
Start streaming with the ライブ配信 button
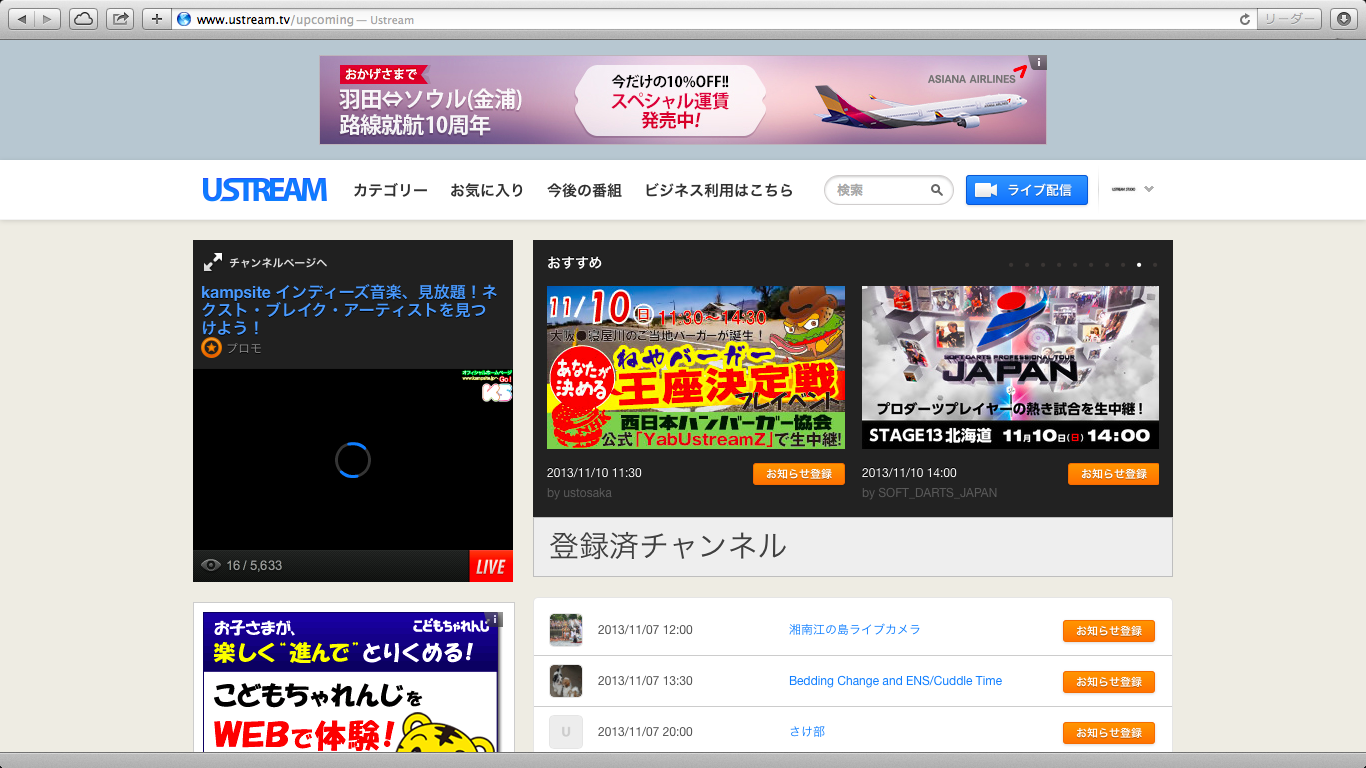click(1027, 190)
